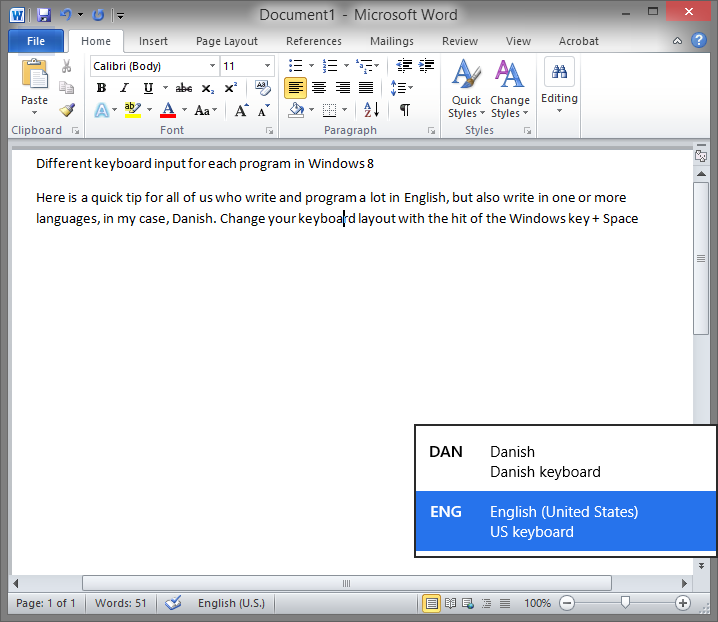
Task: Click the Bullets list icon
Action: pos(296,66)
